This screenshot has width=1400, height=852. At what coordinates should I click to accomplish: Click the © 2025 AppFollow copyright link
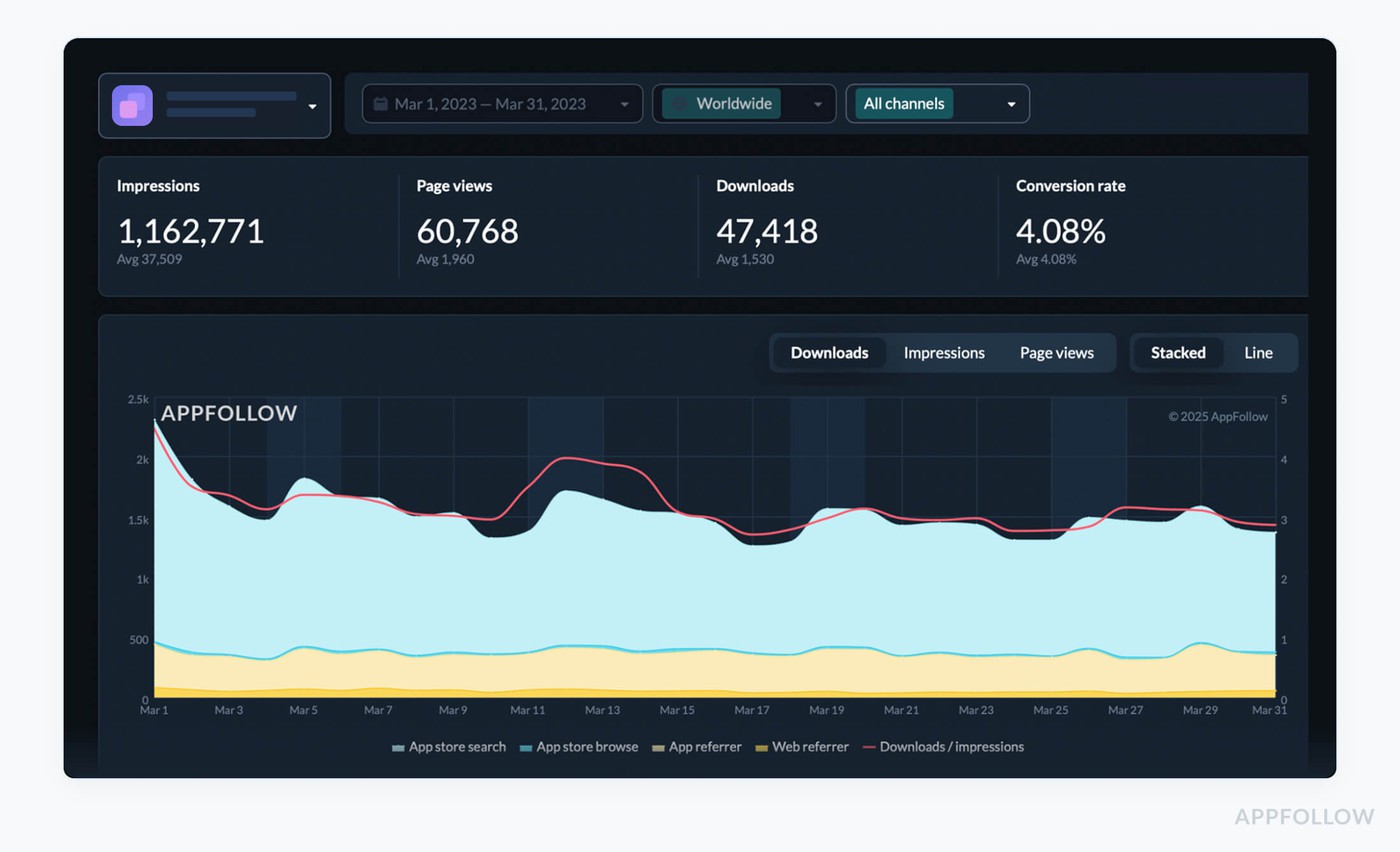[1218, 417]
